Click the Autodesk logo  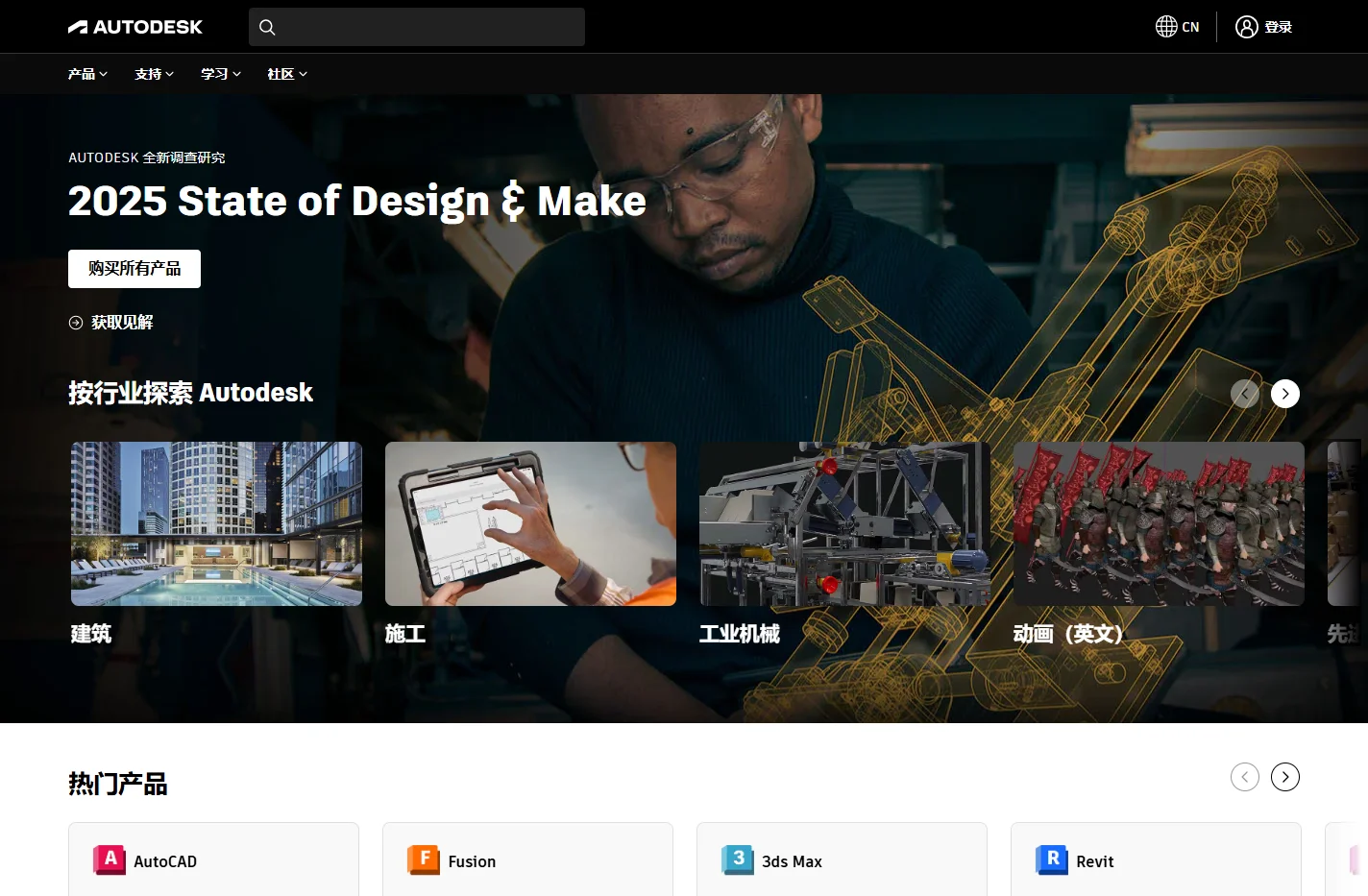135,27
